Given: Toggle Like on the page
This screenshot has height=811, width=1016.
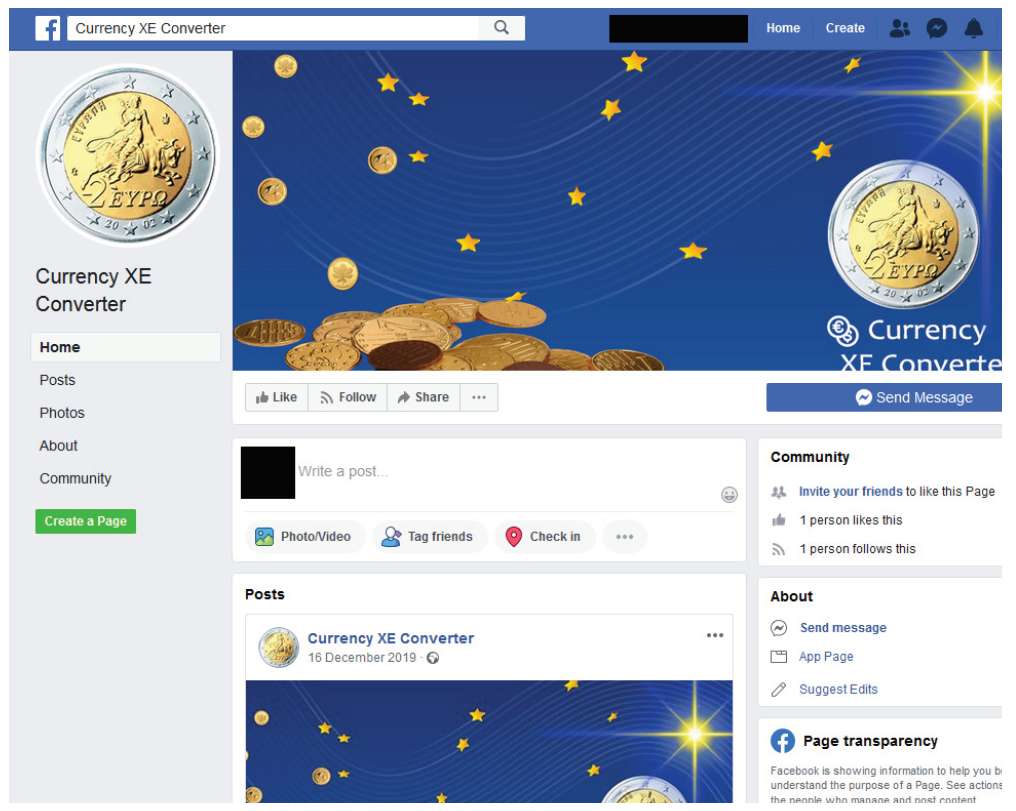Looking at the screenshot, I should pos(277,397).
